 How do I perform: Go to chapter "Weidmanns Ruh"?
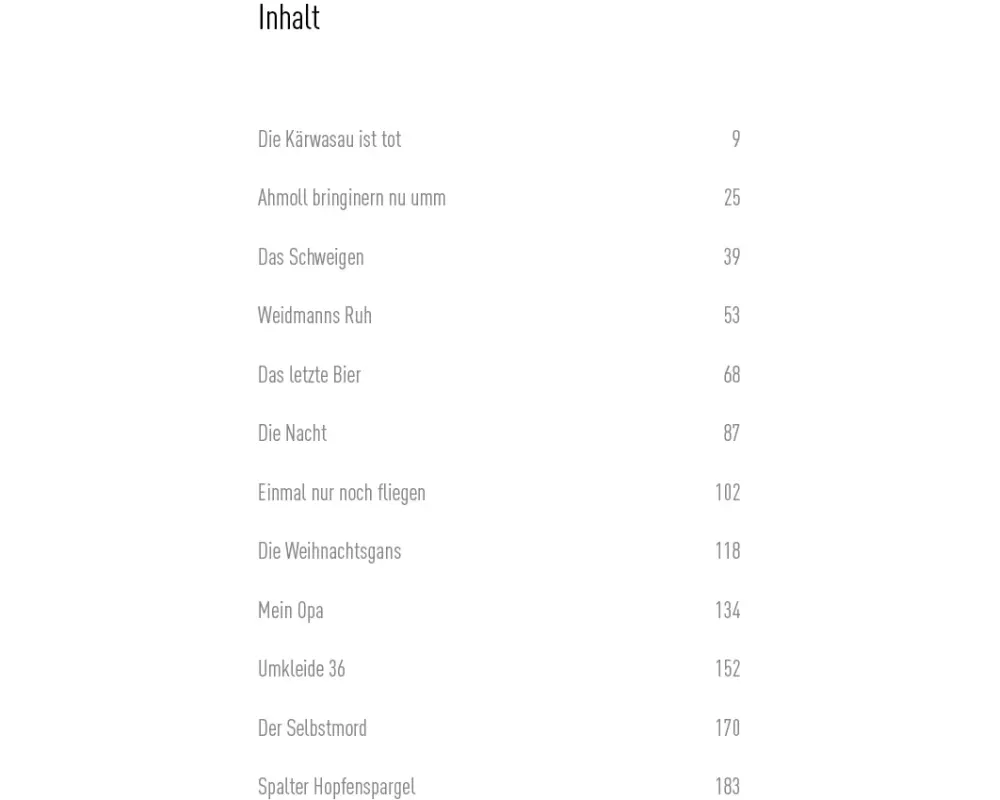[314, 316]
